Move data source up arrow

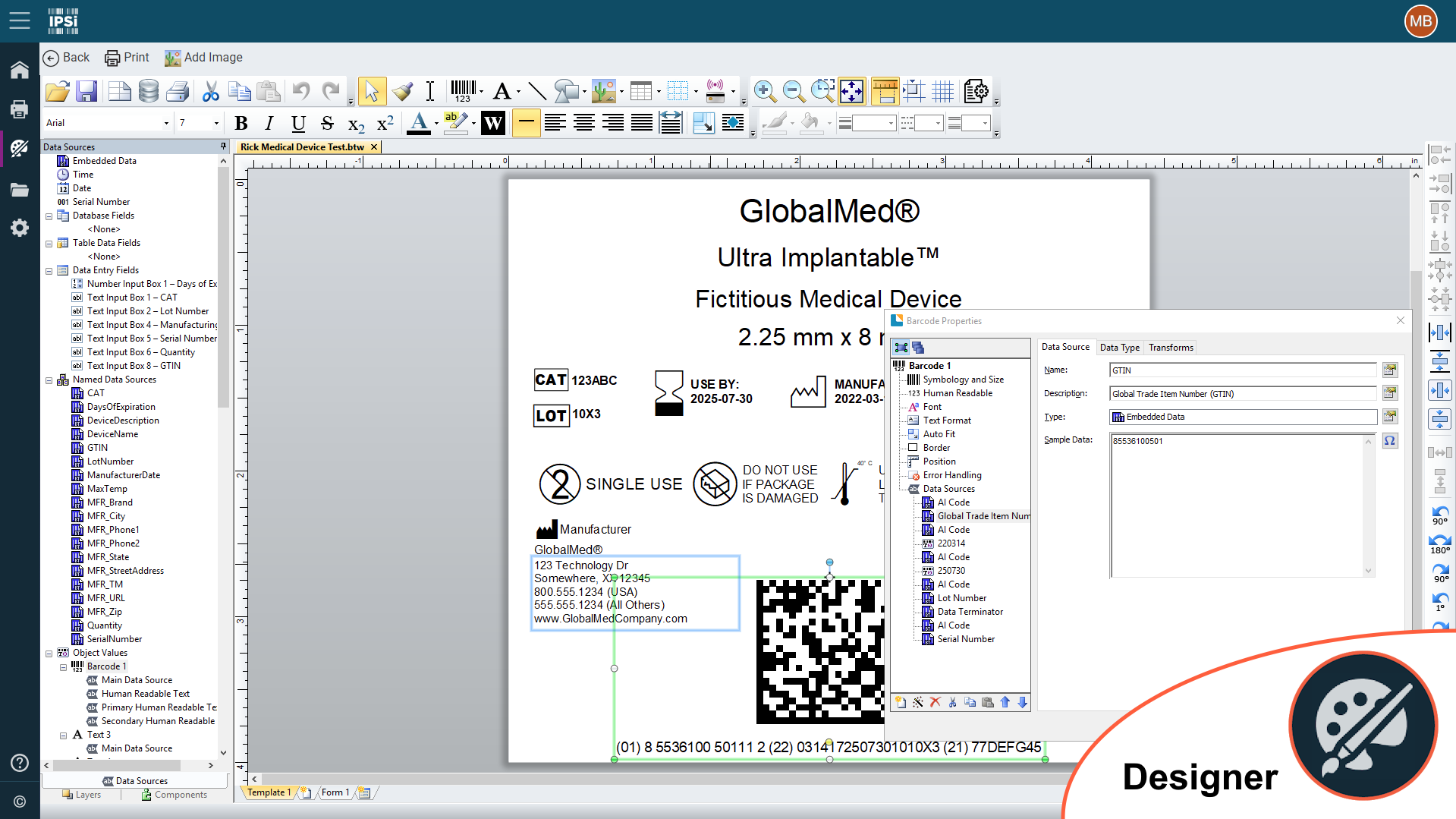[x=1005, y=703]
